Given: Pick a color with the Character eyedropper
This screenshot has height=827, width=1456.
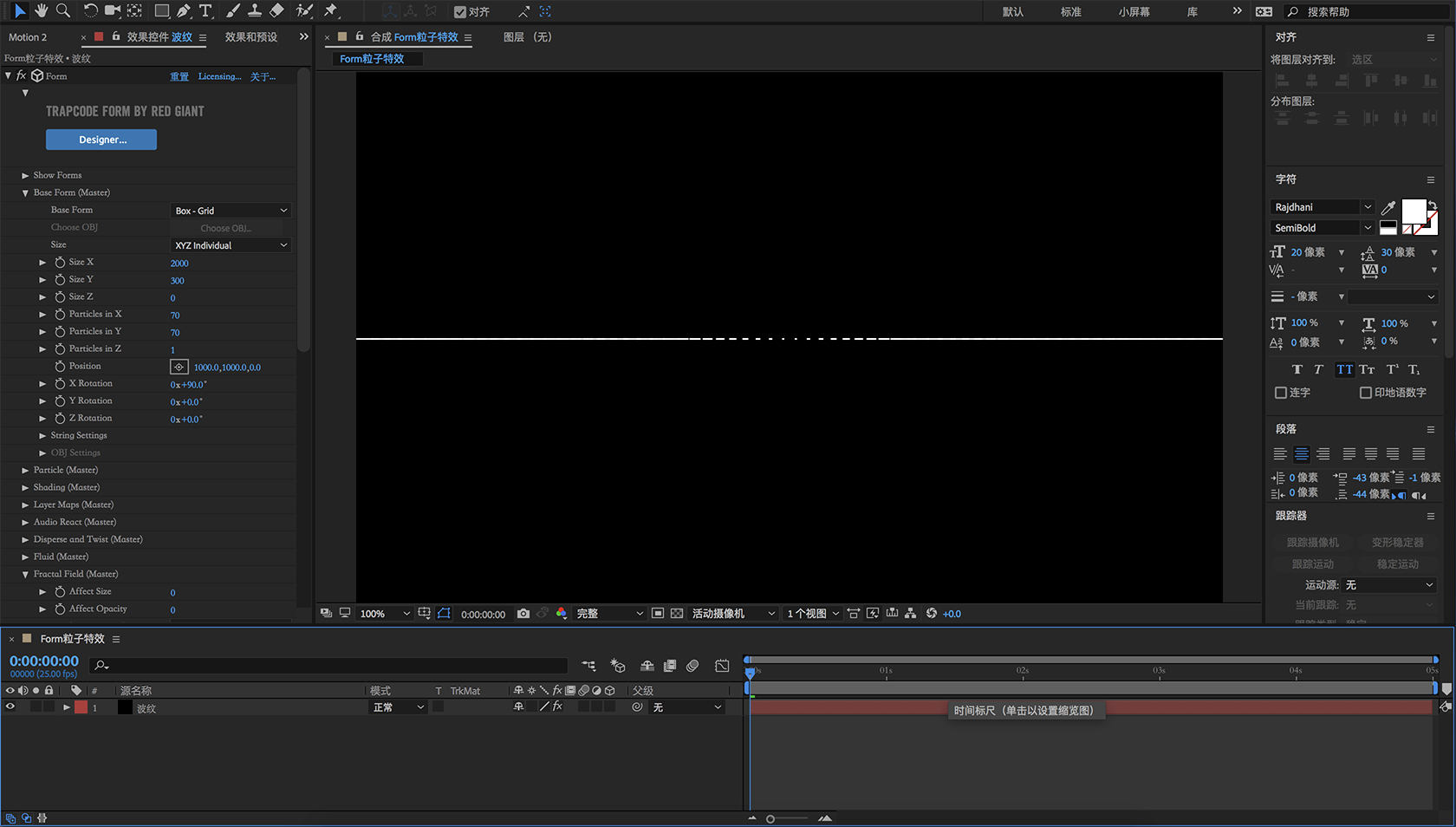Looking at the screenshot, I should pos(1388,207).
